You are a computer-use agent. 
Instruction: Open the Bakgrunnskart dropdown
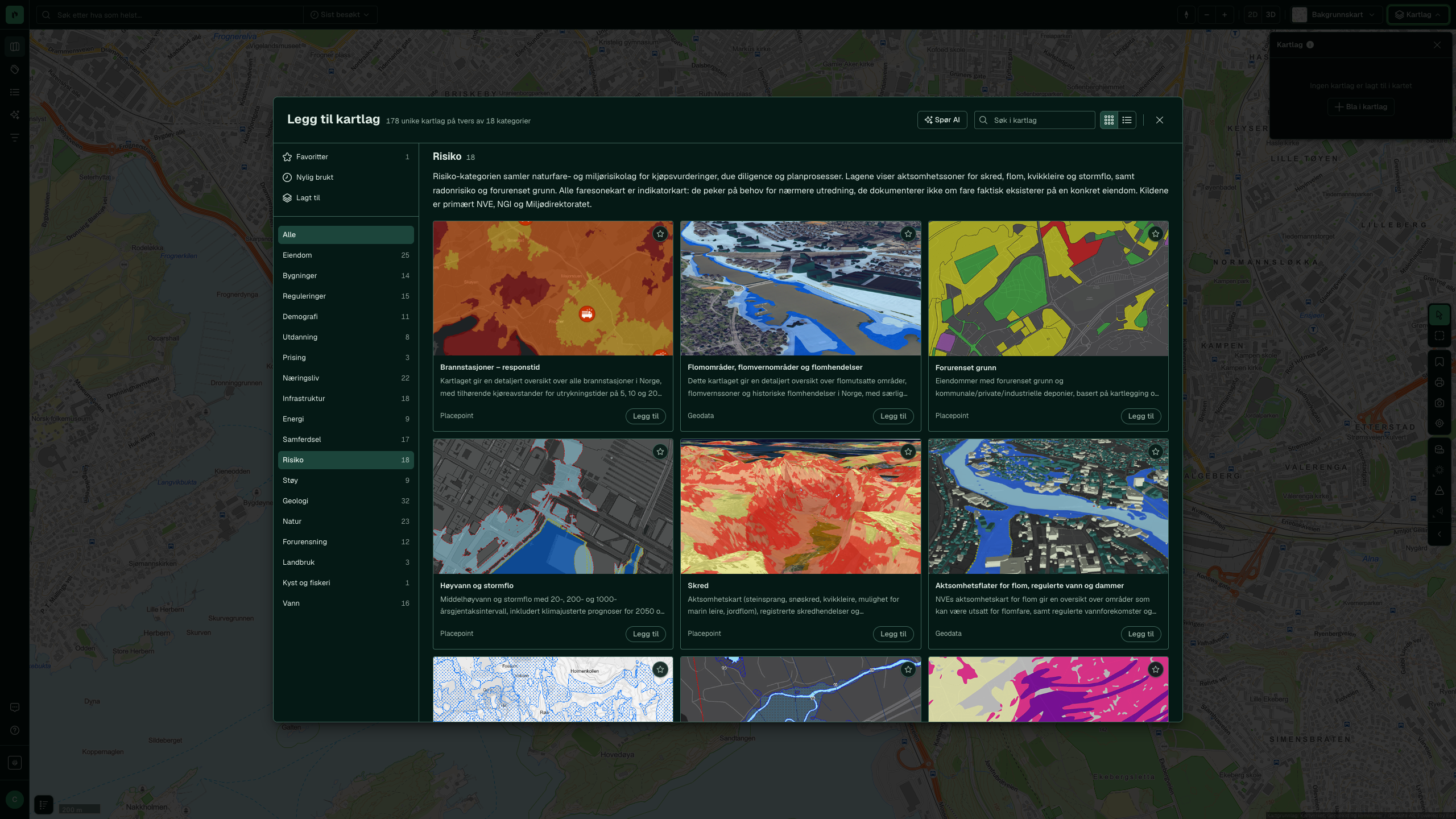pyautogui.click(x=1337, y=15)
